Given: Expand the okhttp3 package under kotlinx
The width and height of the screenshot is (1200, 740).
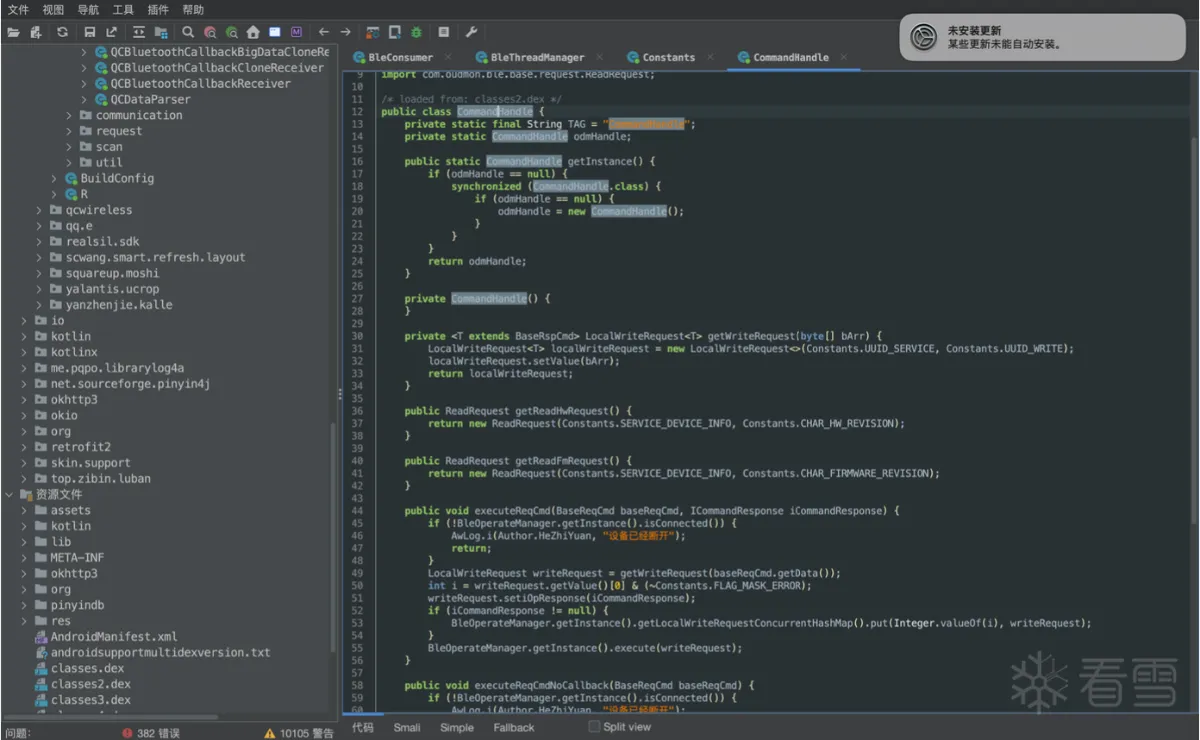Looking at the screenshot, I should [x=26, y=399].
